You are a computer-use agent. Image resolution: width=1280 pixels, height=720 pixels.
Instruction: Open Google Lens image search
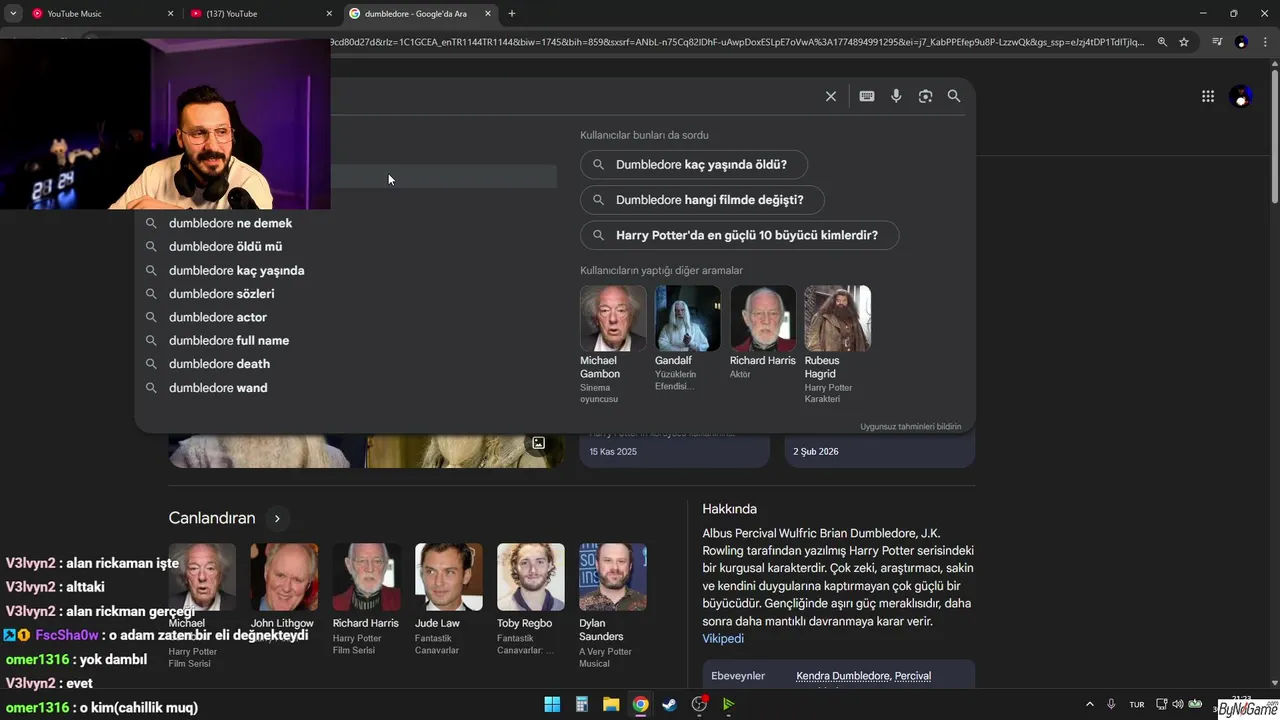point(925,96)
